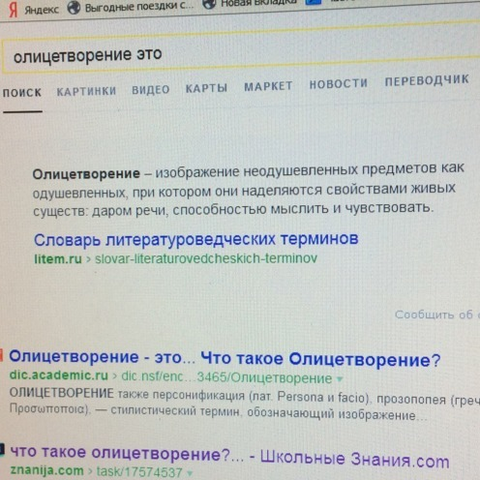
Task: Open the Выгодные поездки bookmark
Action: (x=139, y=7)
